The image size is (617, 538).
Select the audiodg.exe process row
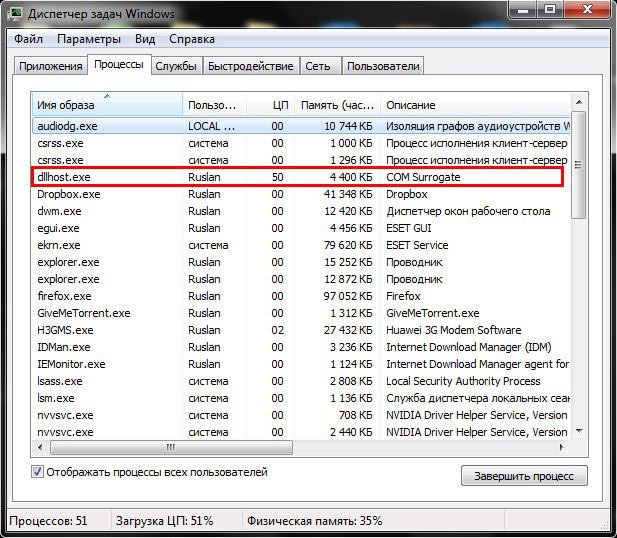(x=301, y=126)
